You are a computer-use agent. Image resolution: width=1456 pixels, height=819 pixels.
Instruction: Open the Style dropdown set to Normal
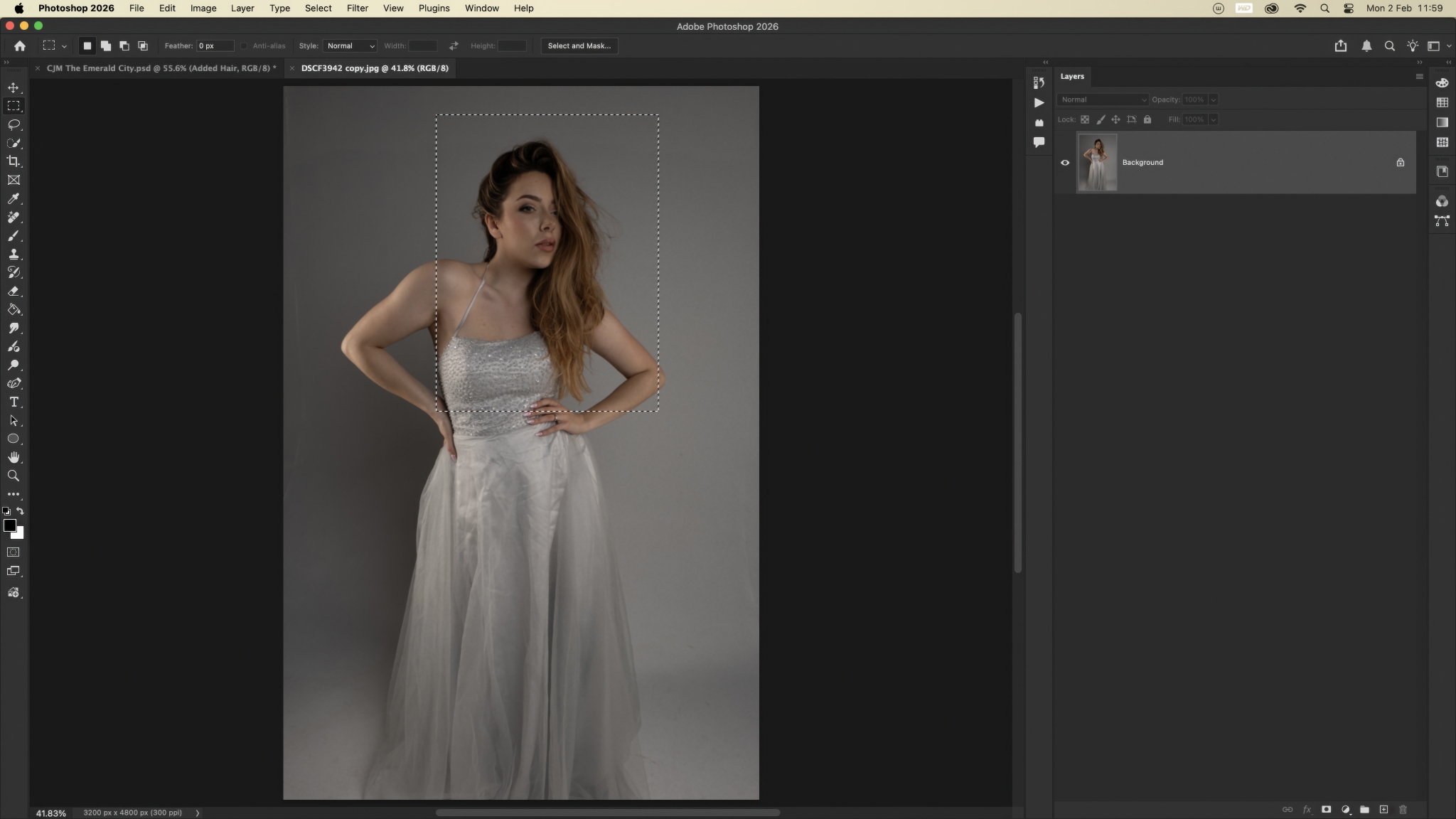(x=350, y=45)
